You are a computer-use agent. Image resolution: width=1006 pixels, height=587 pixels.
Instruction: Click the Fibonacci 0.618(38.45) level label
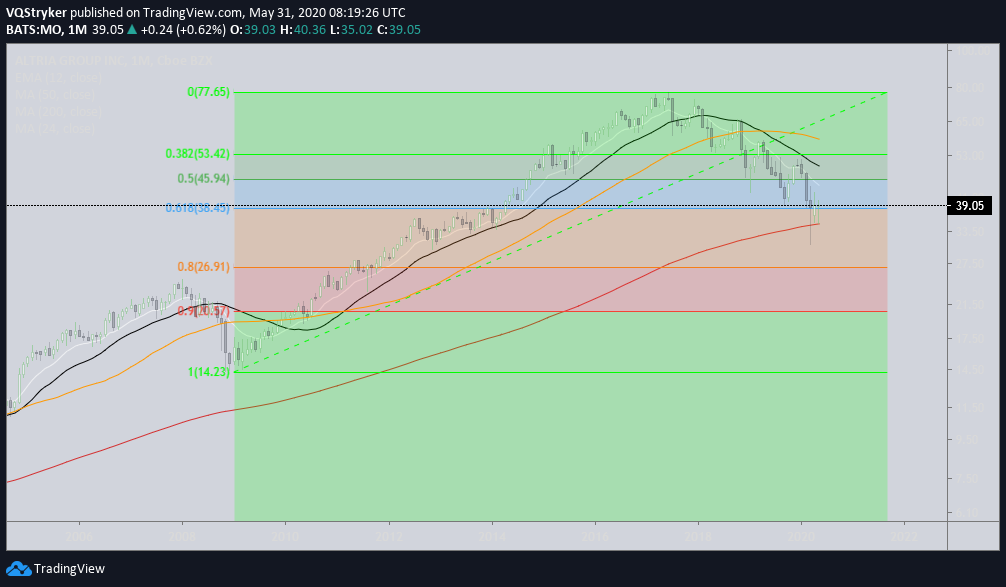tap(198, 208)
